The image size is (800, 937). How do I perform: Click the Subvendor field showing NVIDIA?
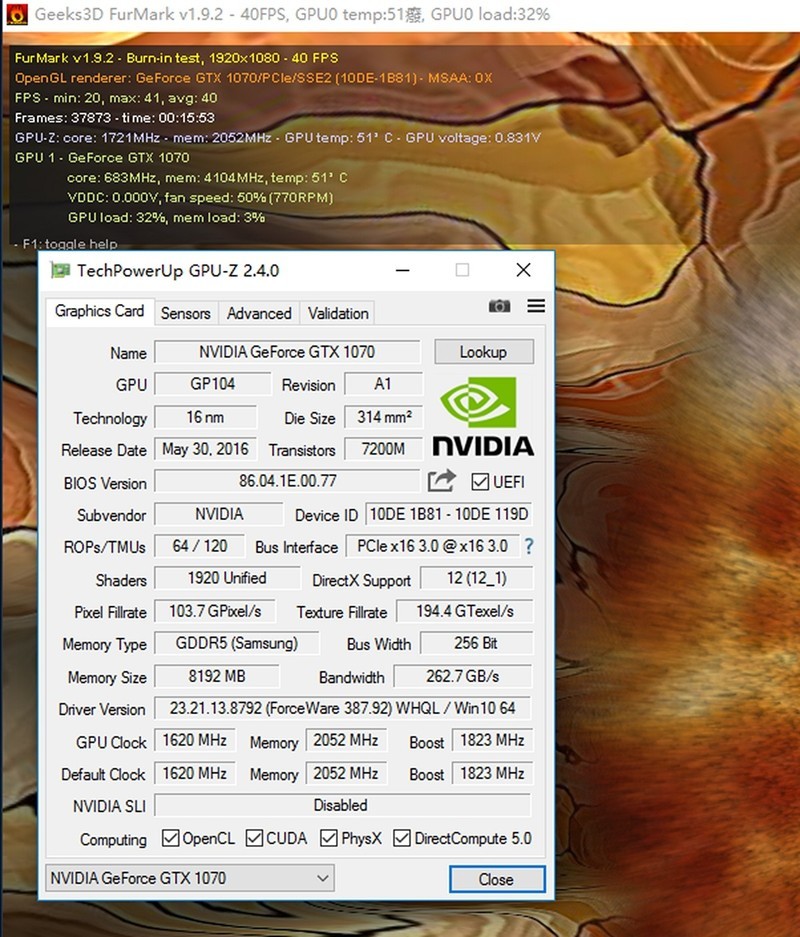coord(219,514)
